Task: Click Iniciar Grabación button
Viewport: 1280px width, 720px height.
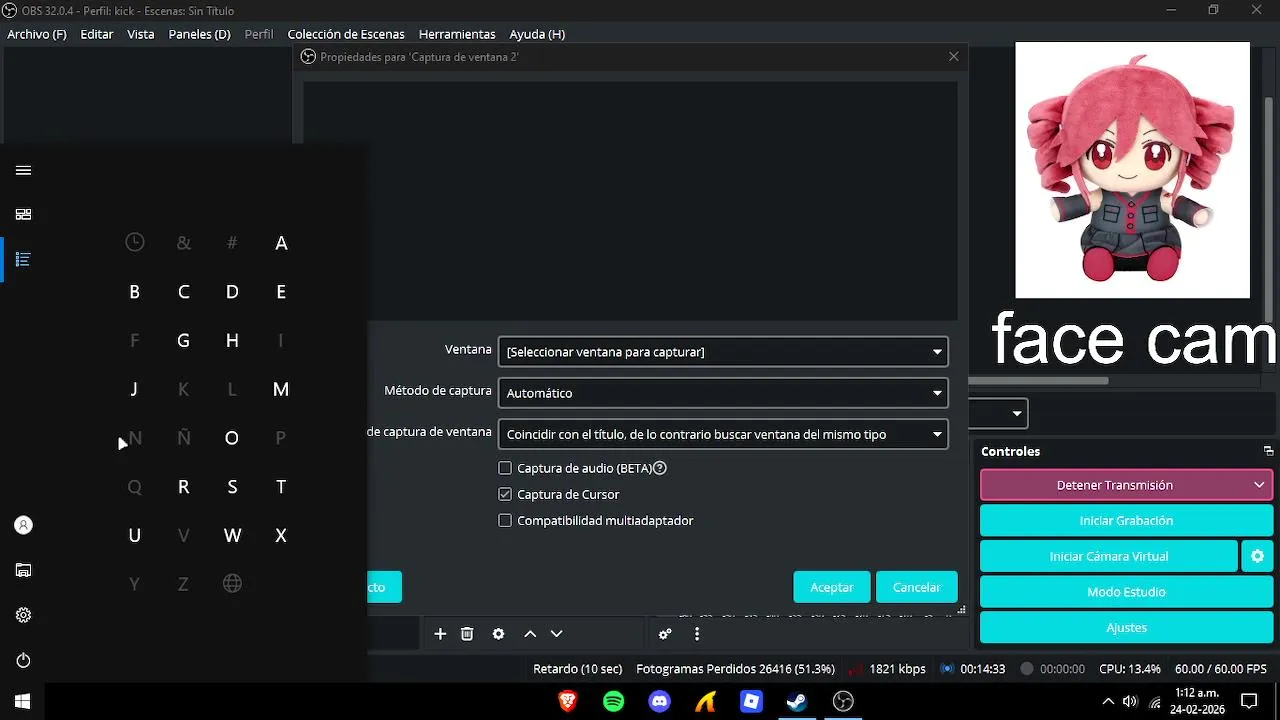Action: (x=1126, y=520)
